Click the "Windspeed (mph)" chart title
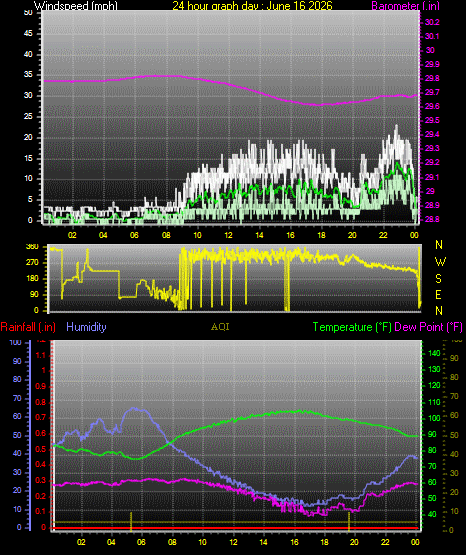466x555 pixels. point(76,6)
